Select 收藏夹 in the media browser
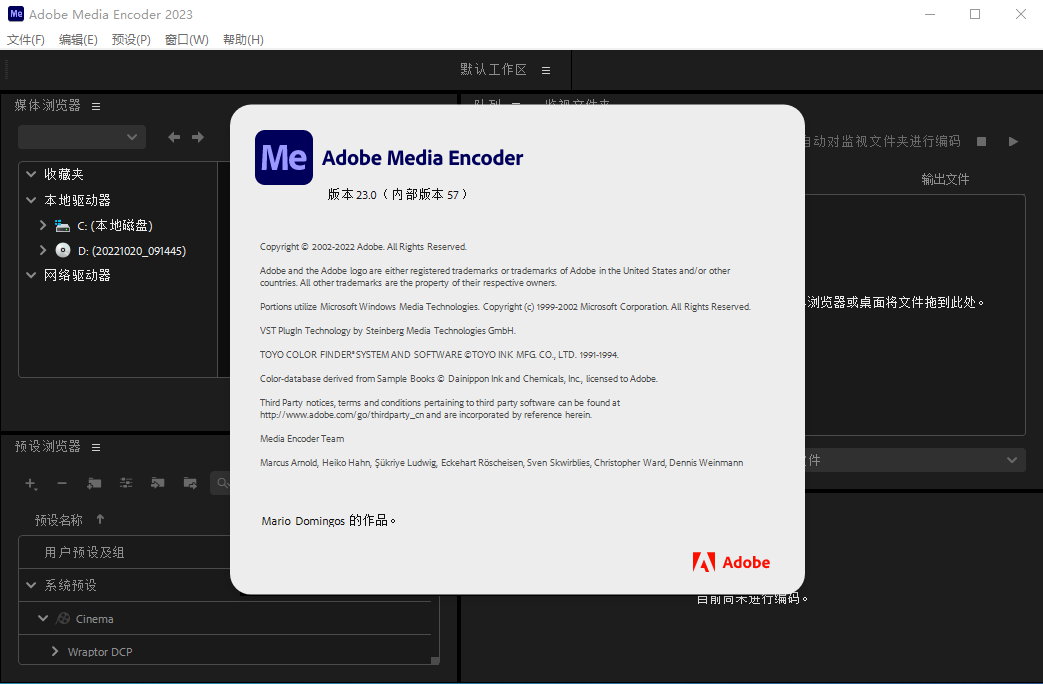 point(64,174)
